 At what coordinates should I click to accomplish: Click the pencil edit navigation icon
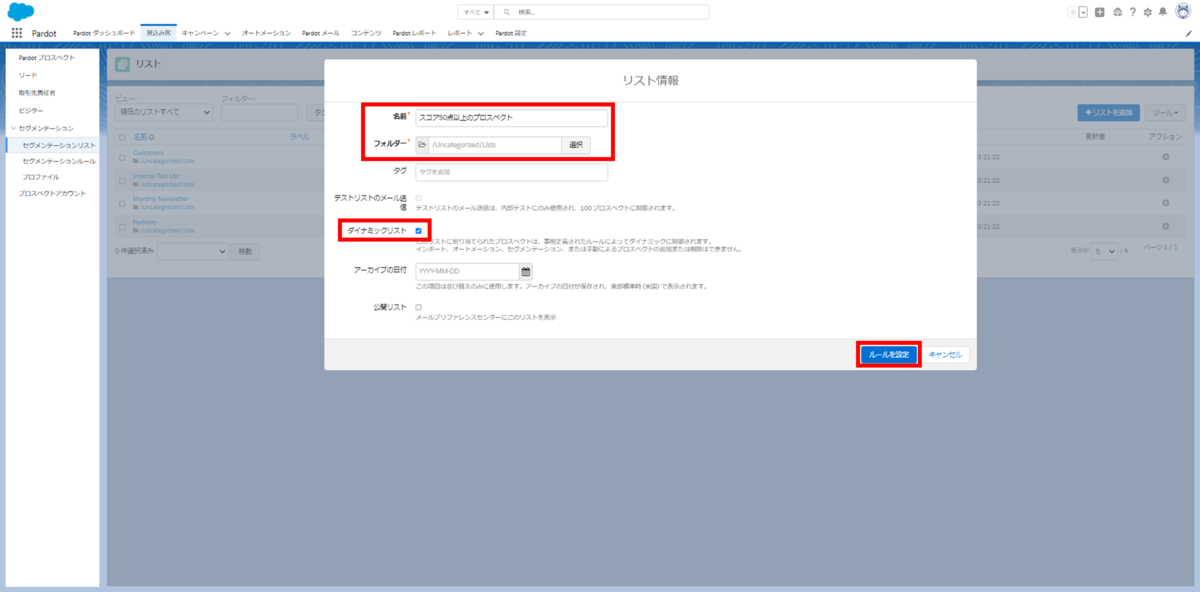[x=1188, y=33]
